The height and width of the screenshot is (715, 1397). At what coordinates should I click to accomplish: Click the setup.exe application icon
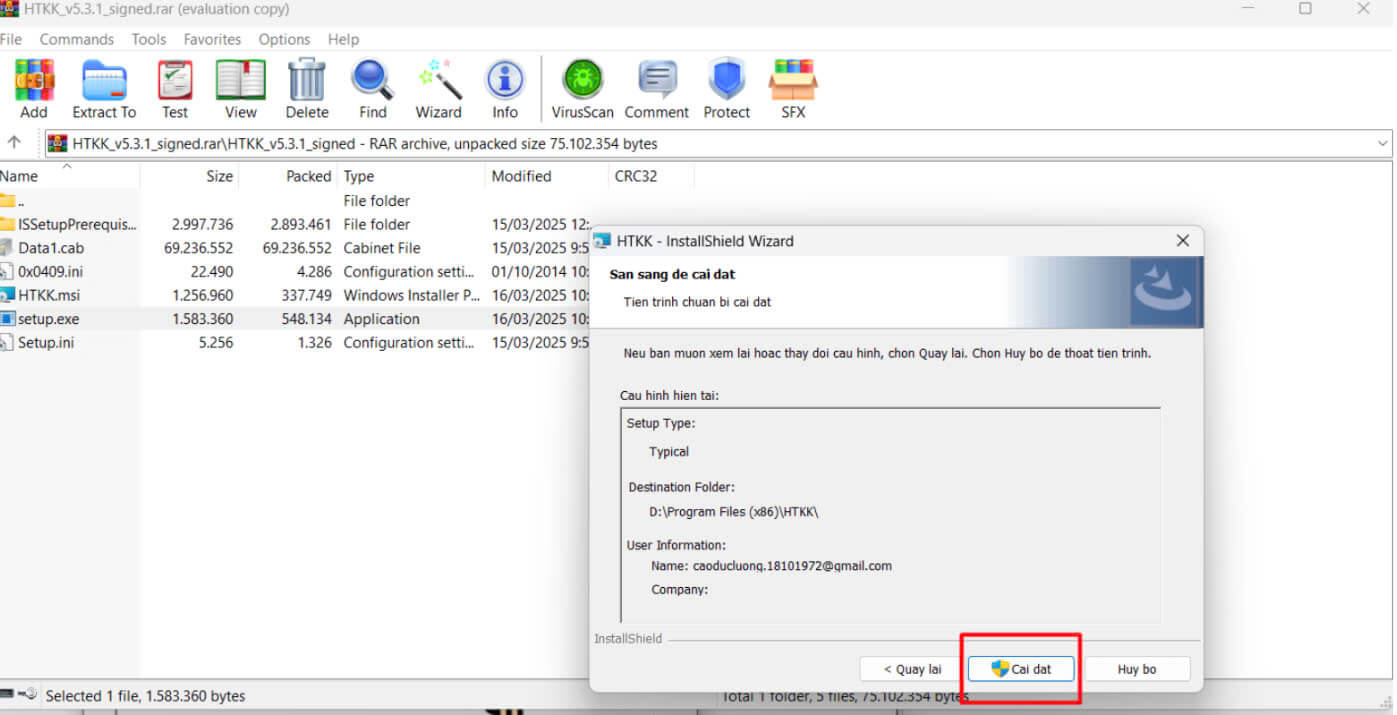(x=7, y=319)
